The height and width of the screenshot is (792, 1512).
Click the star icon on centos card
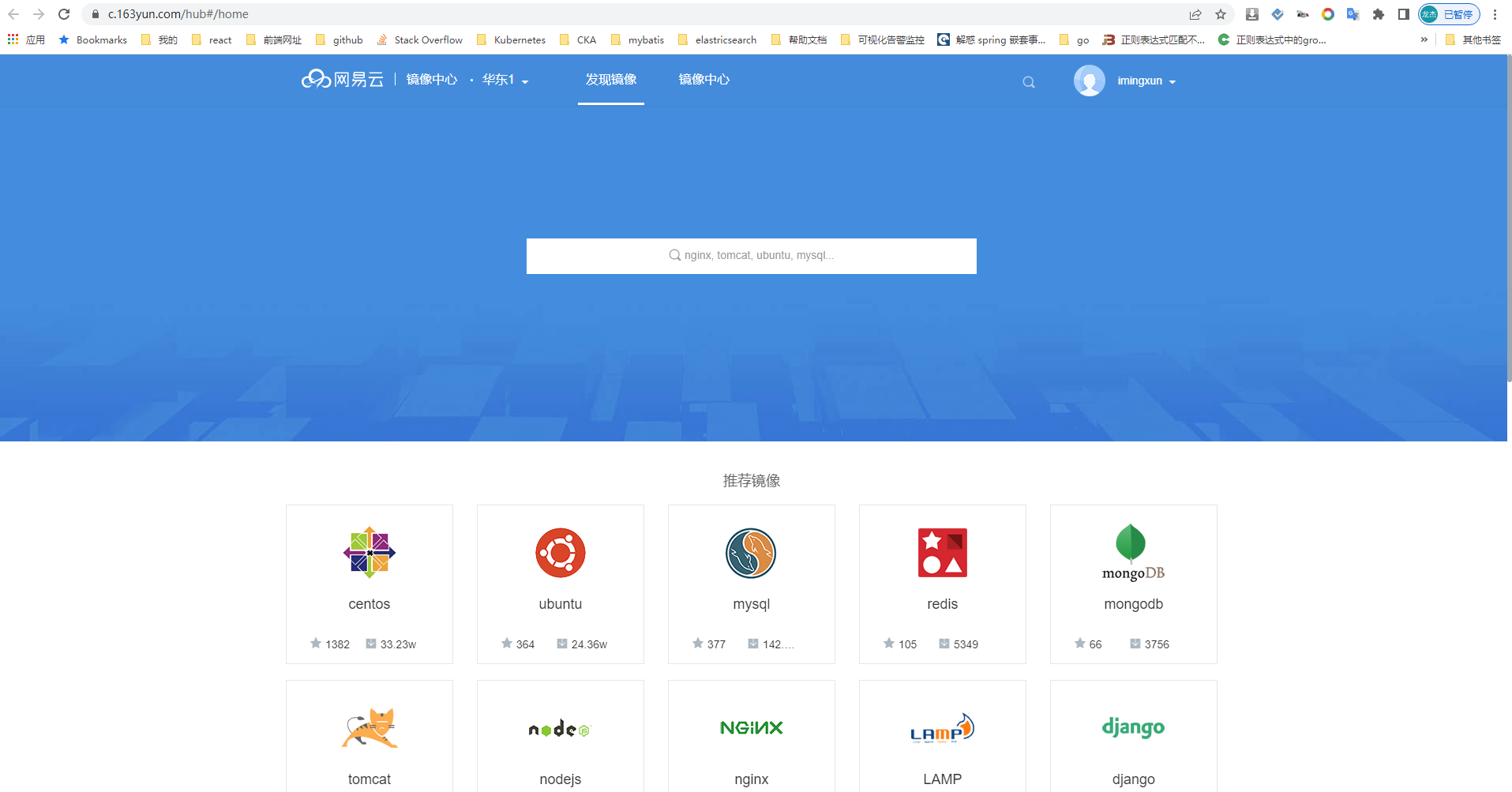click(x=316, y=644)
